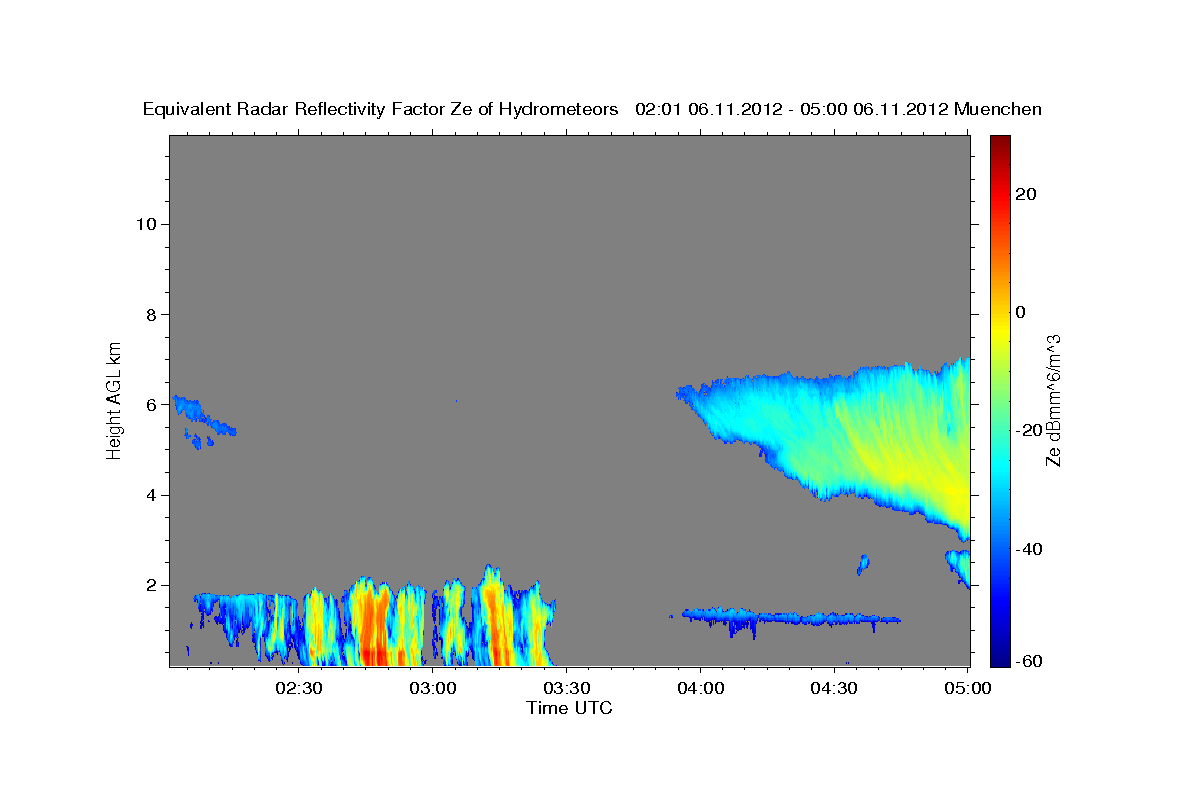This screenshot has width=1200, height=800.
Task: Click the height tick label 6
Action: (x=150, y=405)
